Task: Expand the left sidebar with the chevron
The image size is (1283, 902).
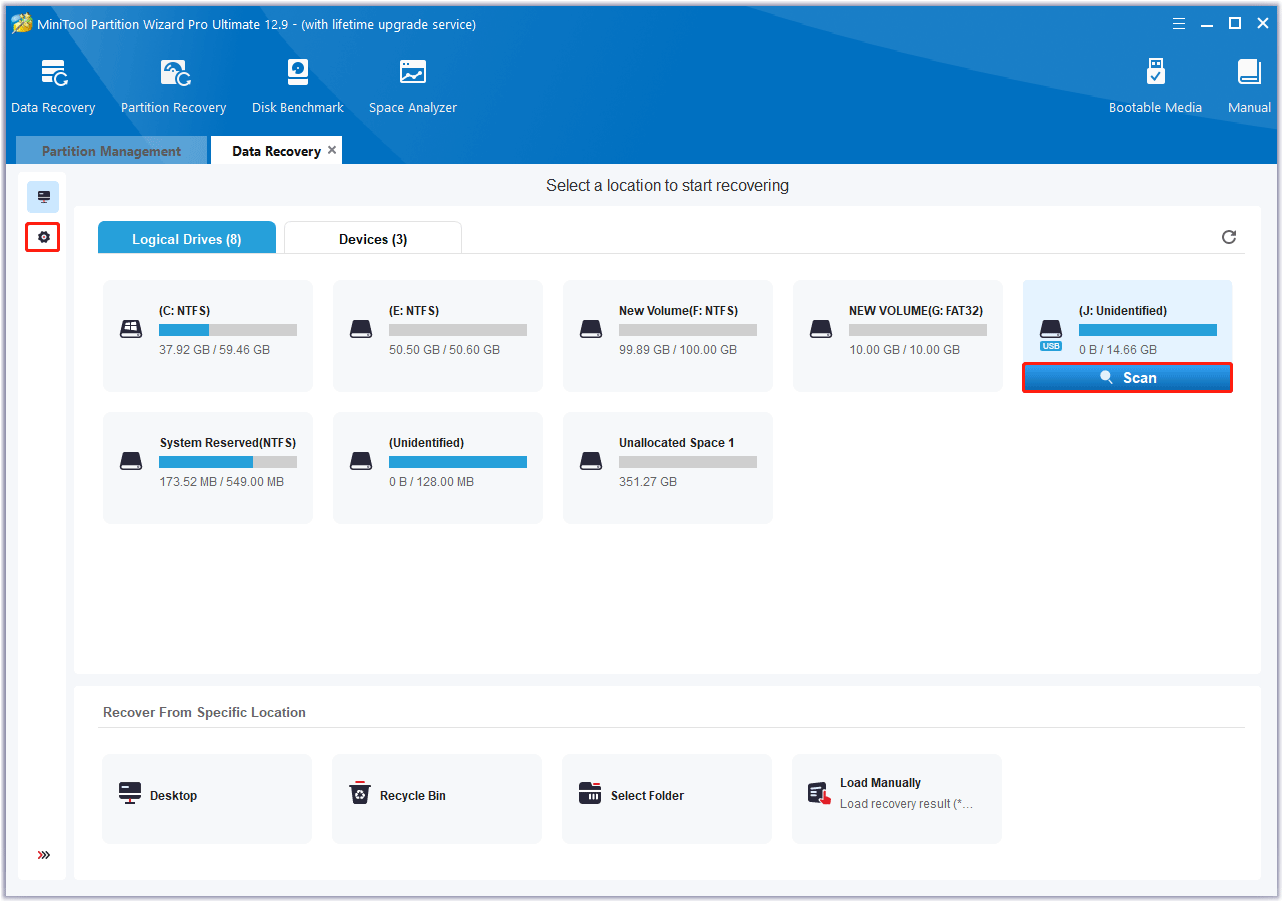Action: [42, 855]
